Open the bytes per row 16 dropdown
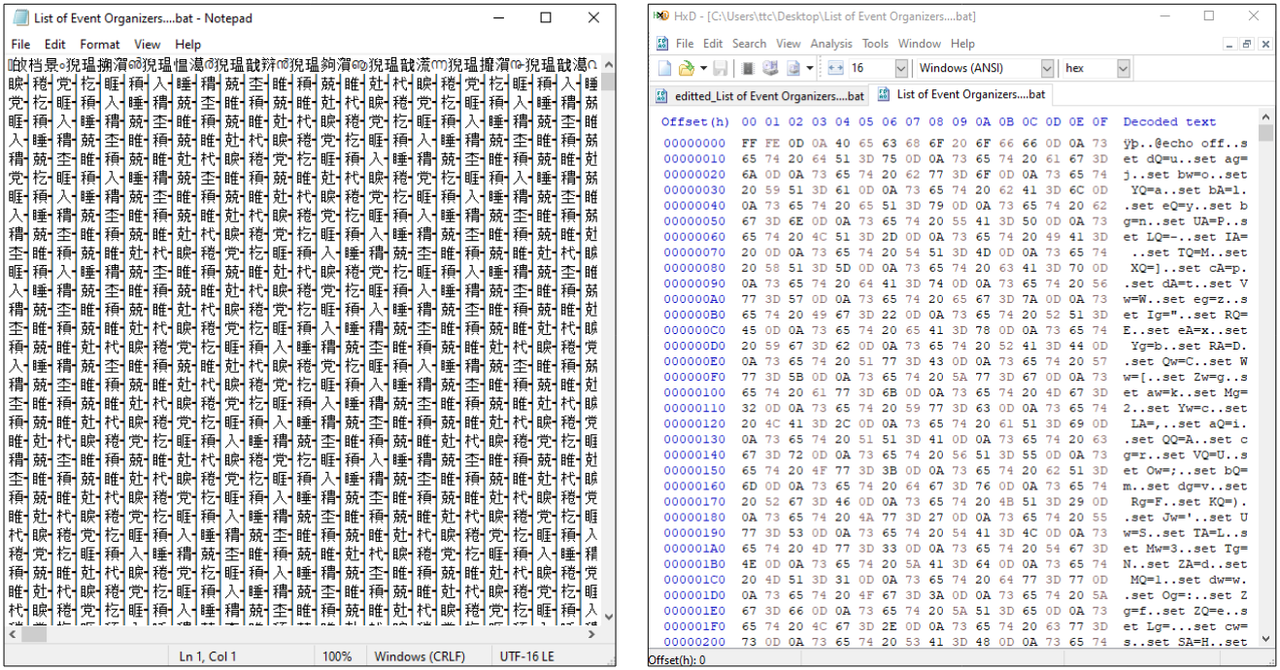The image size is (1280, 670). [x=901, y=68]
